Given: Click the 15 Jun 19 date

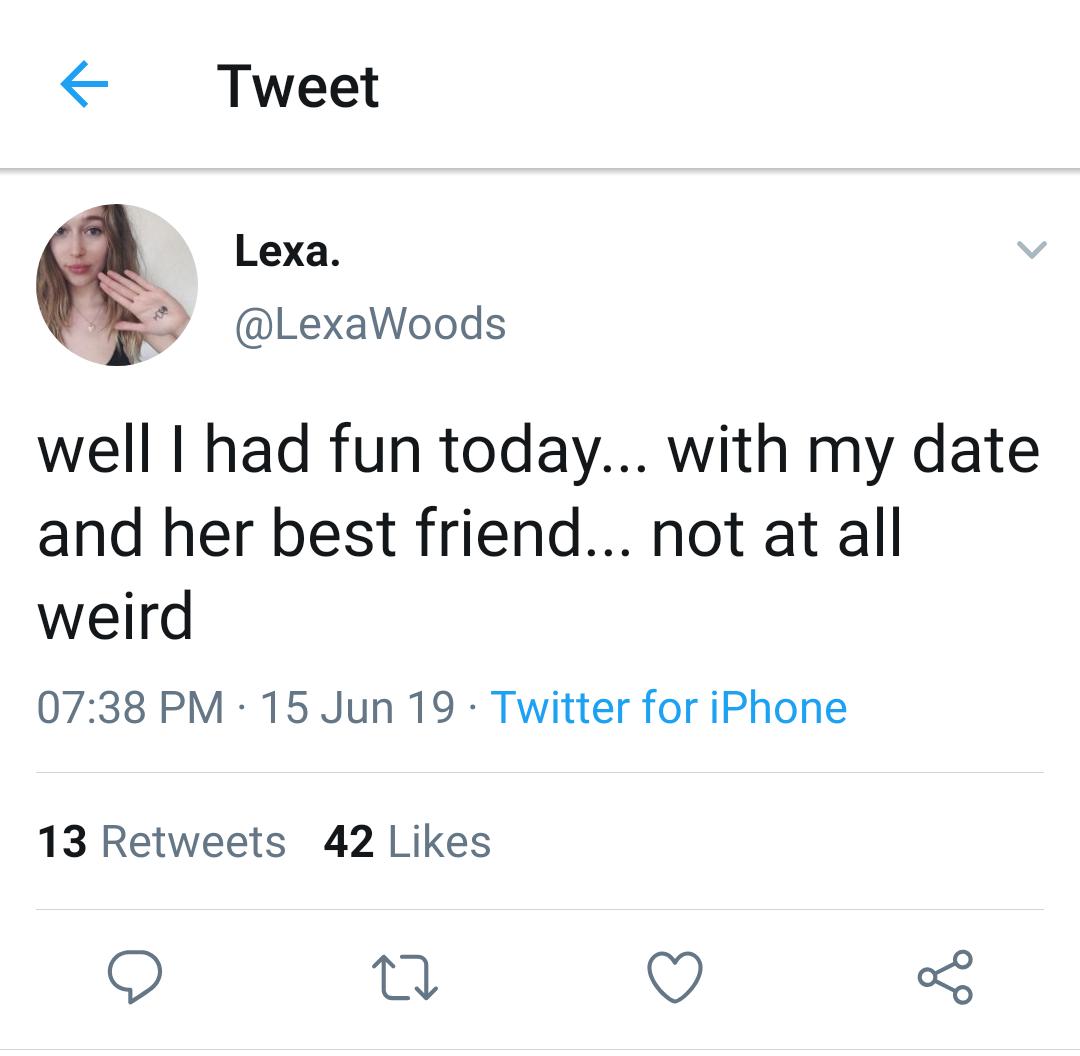Looking at the screenshot, I should click(x=357, y=707).
